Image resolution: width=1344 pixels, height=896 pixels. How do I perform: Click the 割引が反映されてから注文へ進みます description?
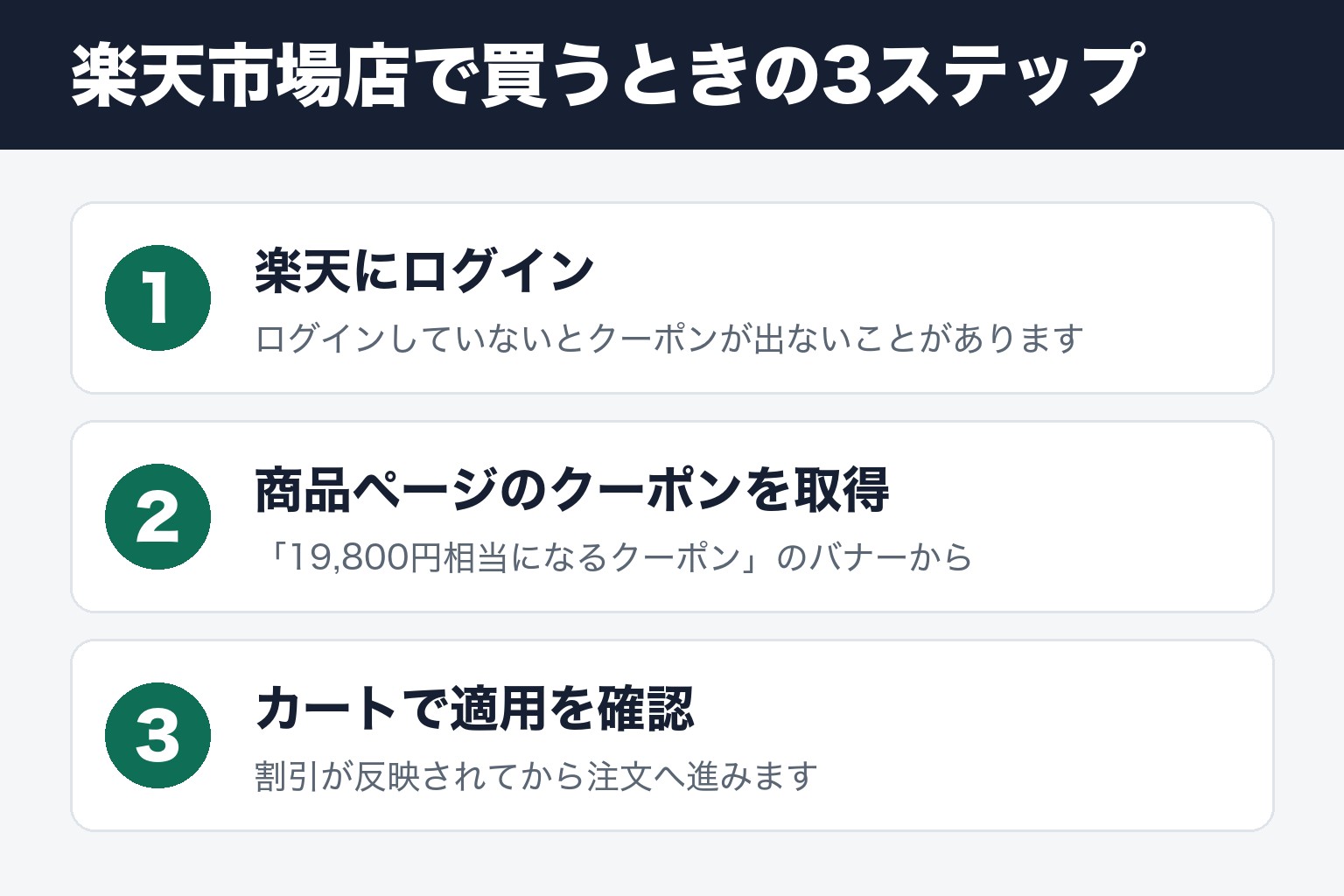[536, 776]
